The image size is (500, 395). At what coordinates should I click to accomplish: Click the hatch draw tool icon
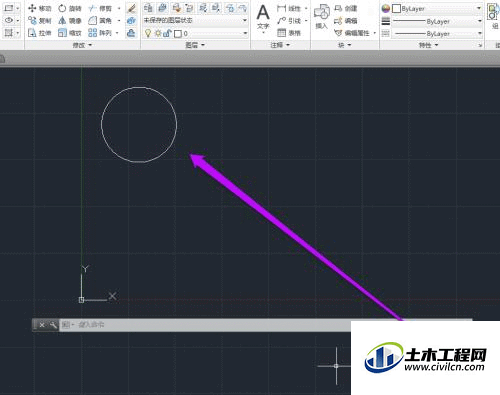(8, 33)
